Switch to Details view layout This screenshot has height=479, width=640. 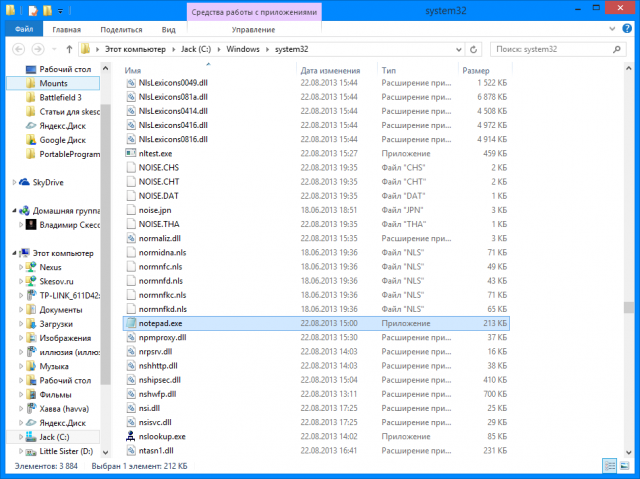click(x=610, y=466)
